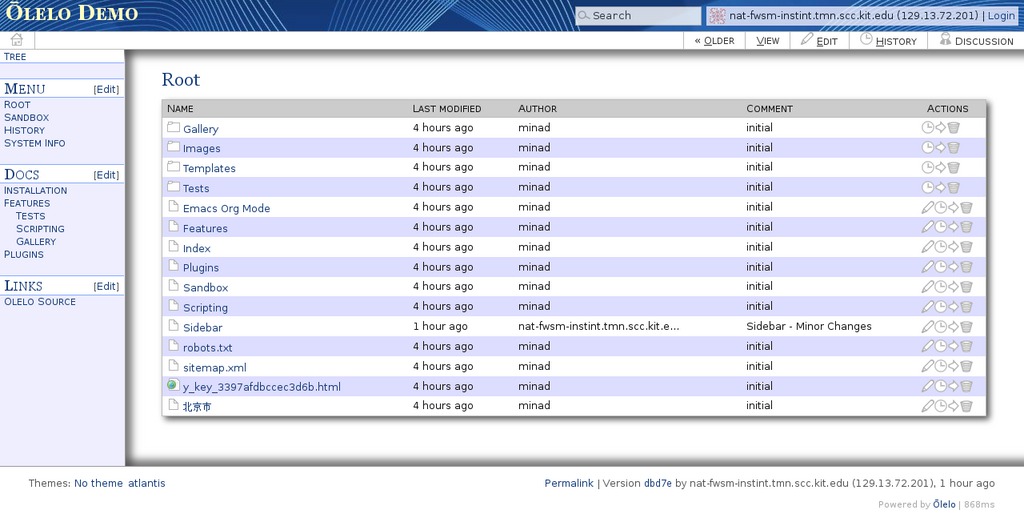Open the Discussion tab
This screenshot has height=522, width=1024.
975,41
